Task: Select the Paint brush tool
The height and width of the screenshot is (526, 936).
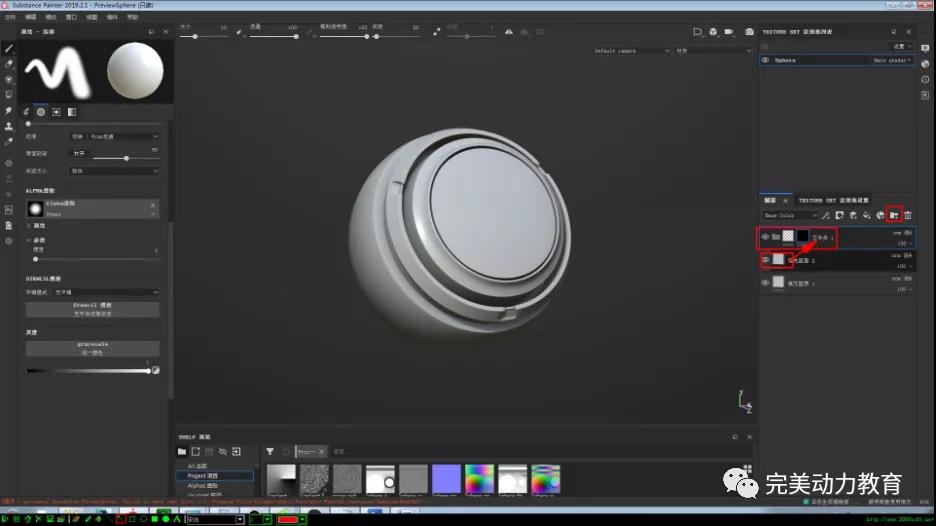Action: tap(9, 47)
